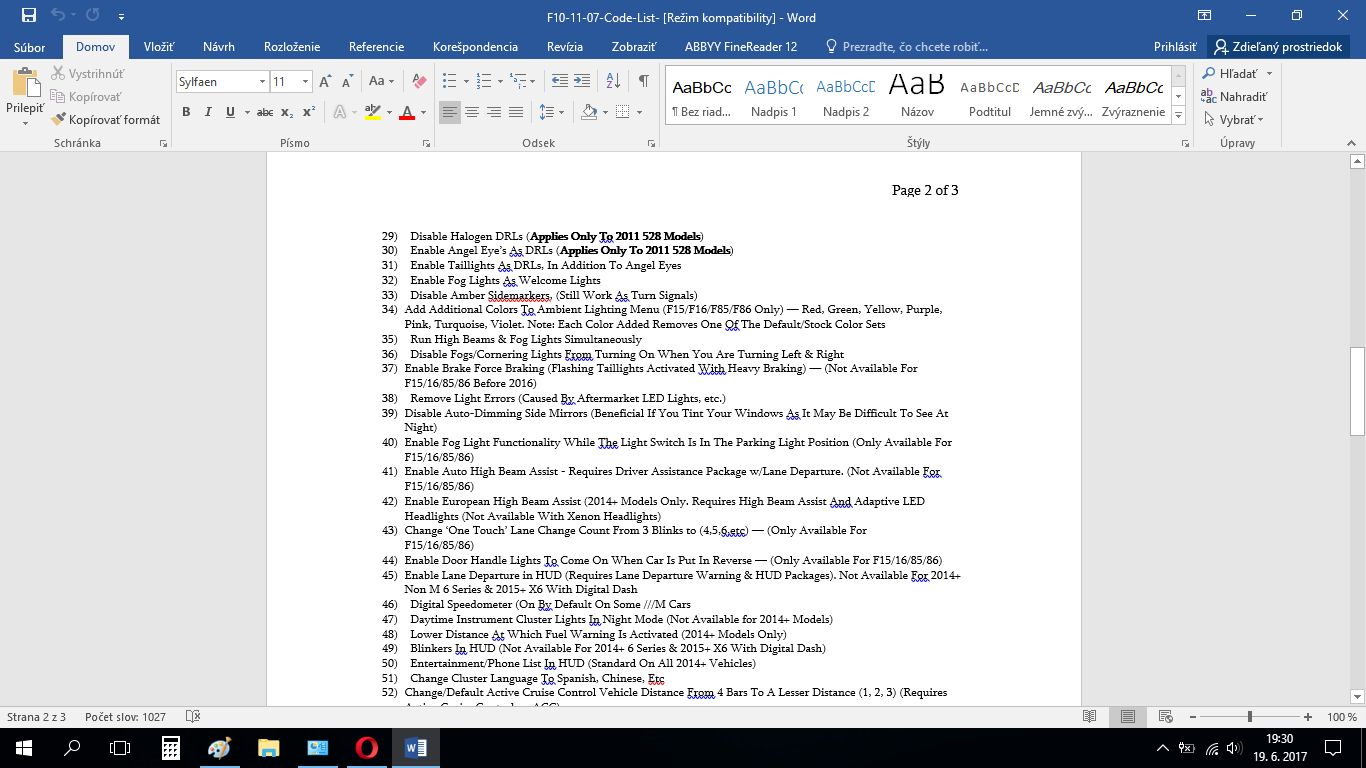The height and width of the screenshot is (768, 1366).
Task: Click the Save icon in quick access toolbar
Action: 29,16
